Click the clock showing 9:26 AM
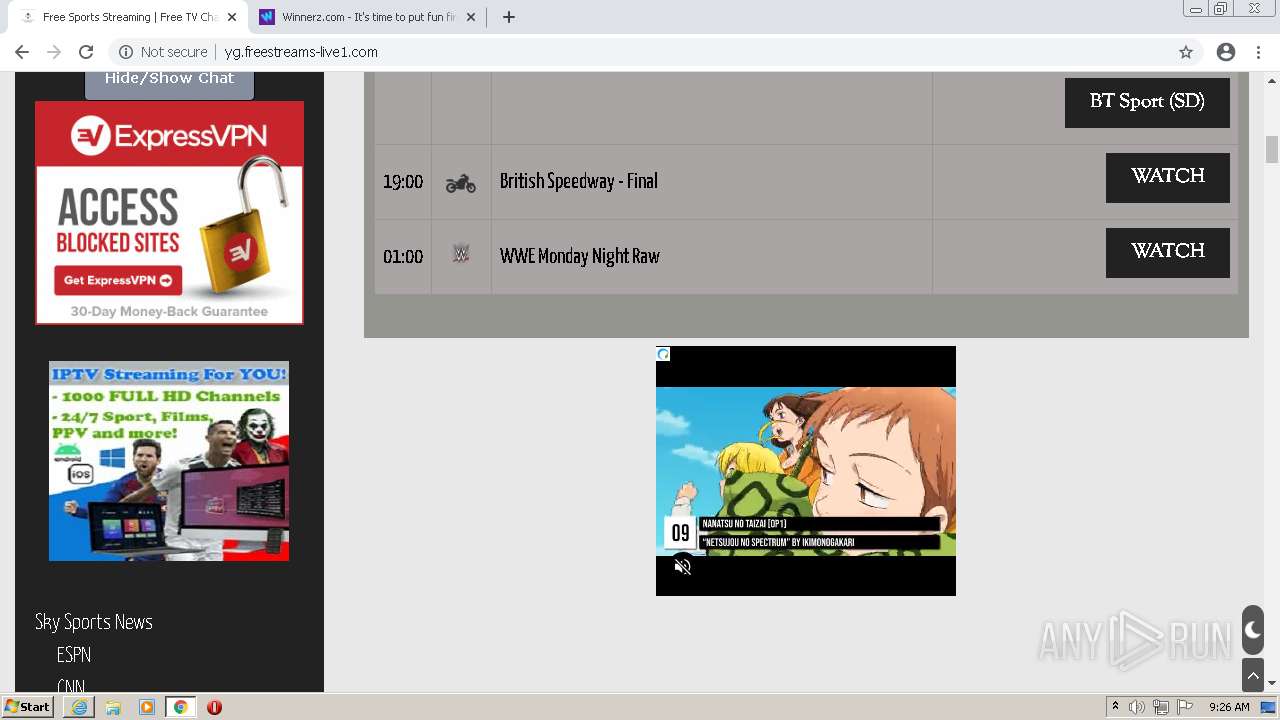The height and width of the screenshot is (720, 1280). pyautogui.click(x=1229, y=707)
